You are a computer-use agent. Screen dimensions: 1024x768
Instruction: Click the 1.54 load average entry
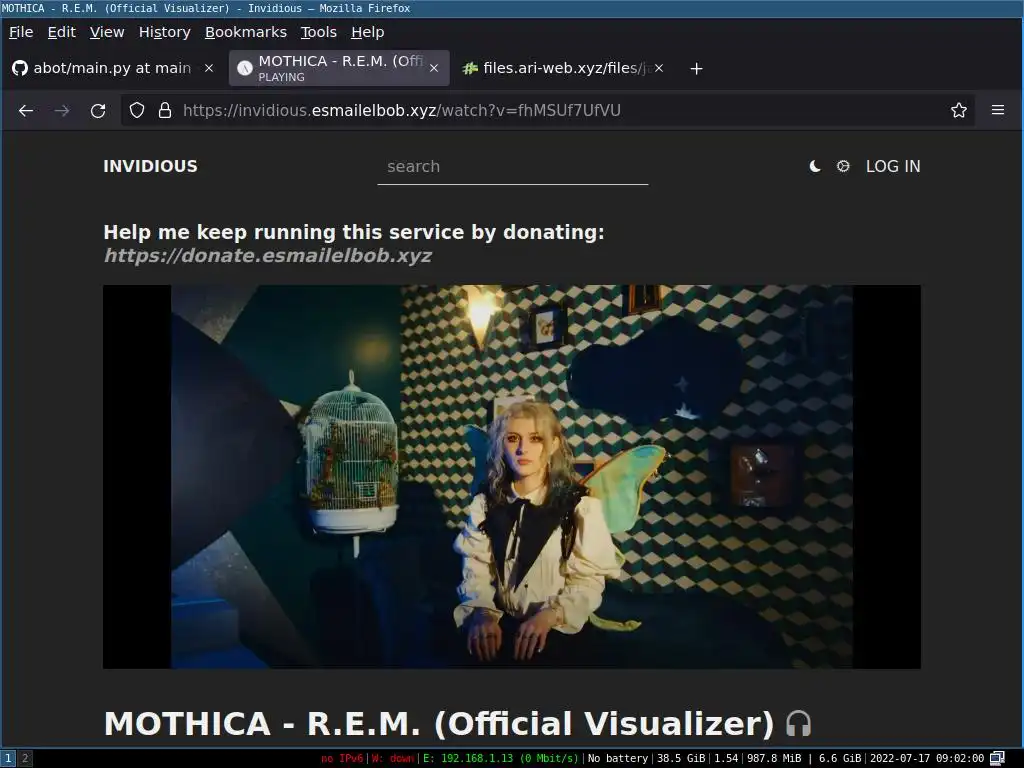point(726,758)
